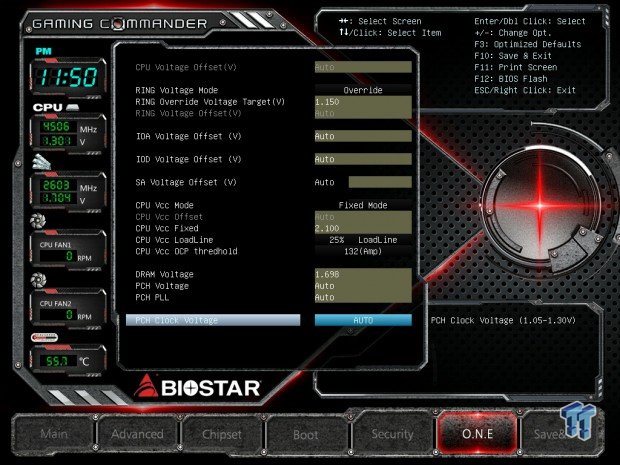Image resolution: width=620 pixels, height=465 pixels.
Task: Select the CPU Vcc LoadLine label
Action: coord(174,240)
